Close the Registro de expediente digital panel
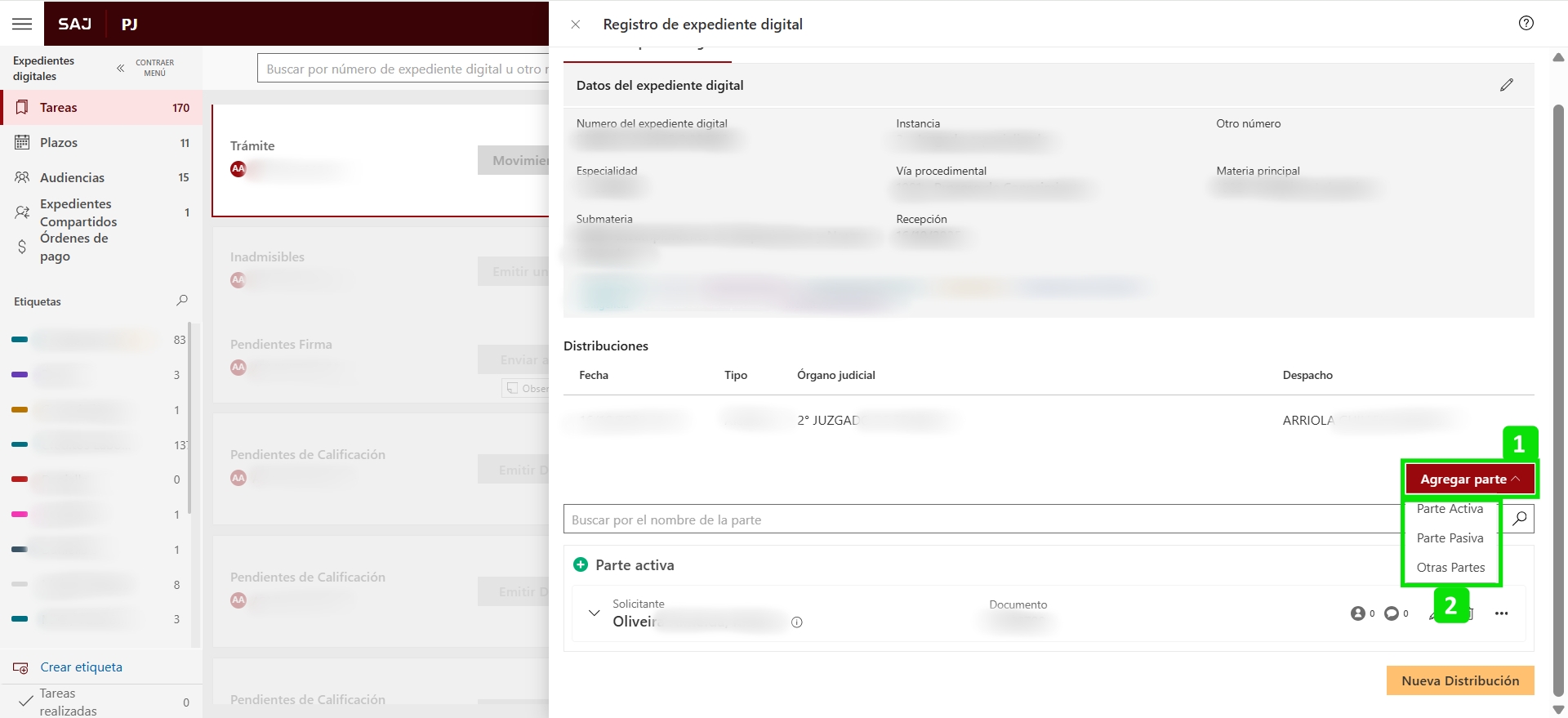This screenshot has height=718, width=1568. point(576,25)
